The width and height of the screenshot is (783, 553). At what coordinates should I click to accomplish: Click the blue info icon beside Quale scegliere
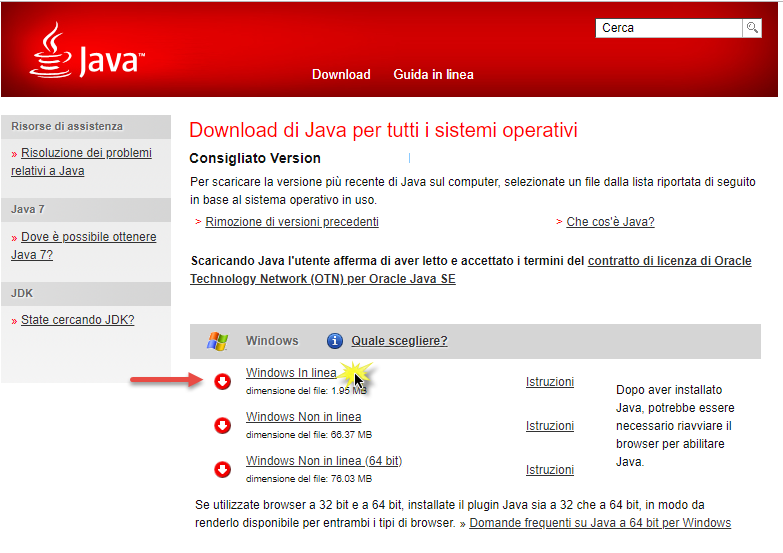[335, 341]
